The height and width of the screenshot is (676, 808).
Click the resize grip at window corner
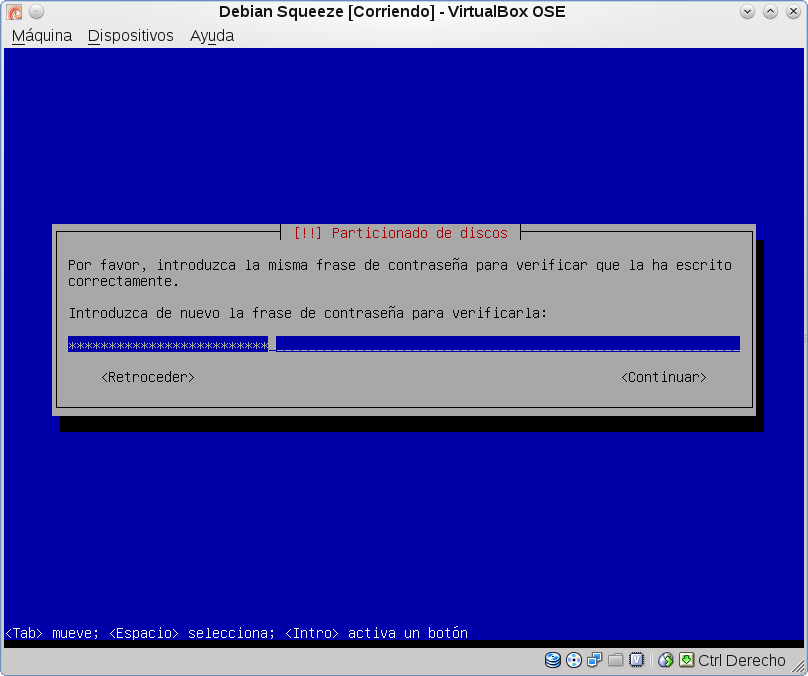[x=798, y=667]
